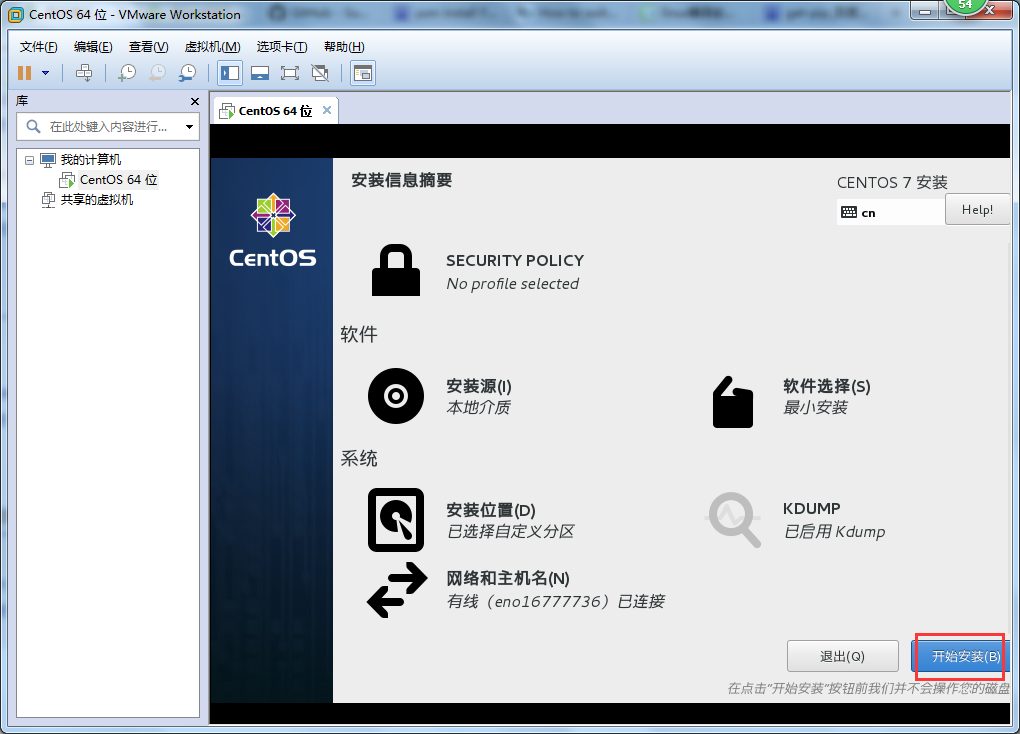Click the cn keyboard layout indicator
The height and width of the screenshot is (734, 1020).
(890, 212)
